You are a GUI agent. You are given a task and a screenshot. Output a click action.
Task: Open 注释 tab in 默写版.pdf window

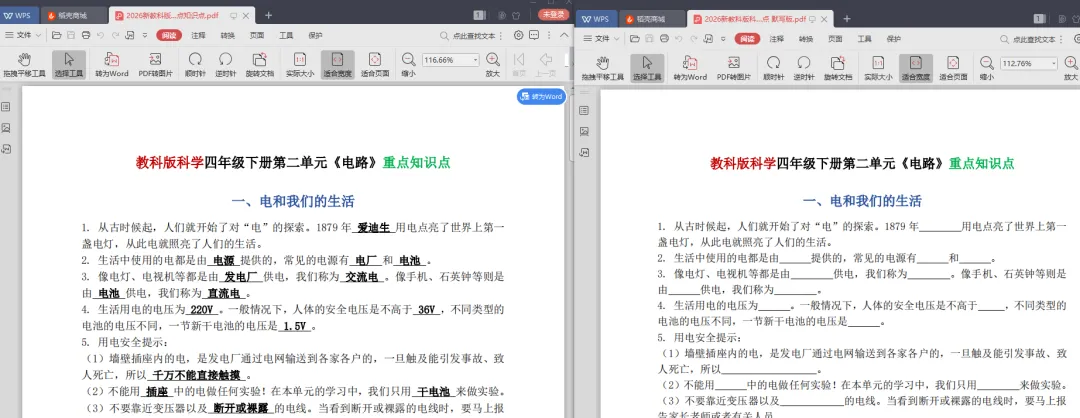coord(777,39)
